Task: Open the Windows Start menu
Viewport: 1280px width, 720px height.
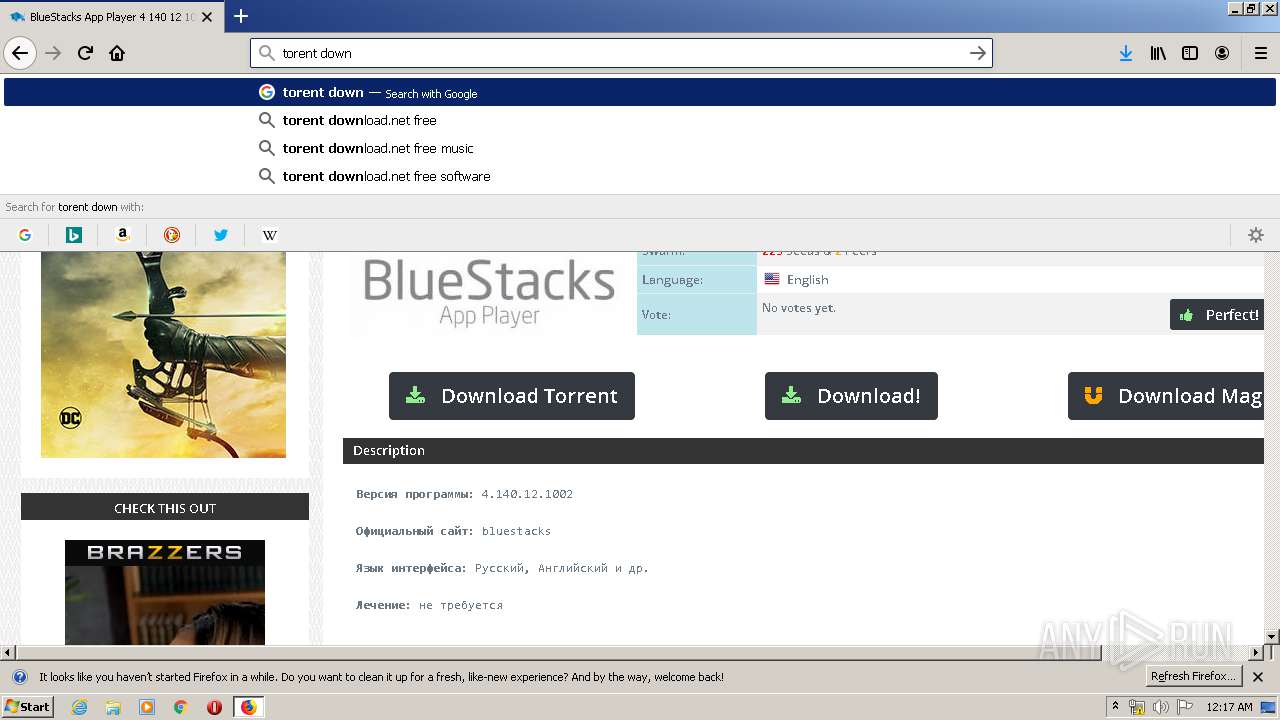Action: click(x=28, y=707)
